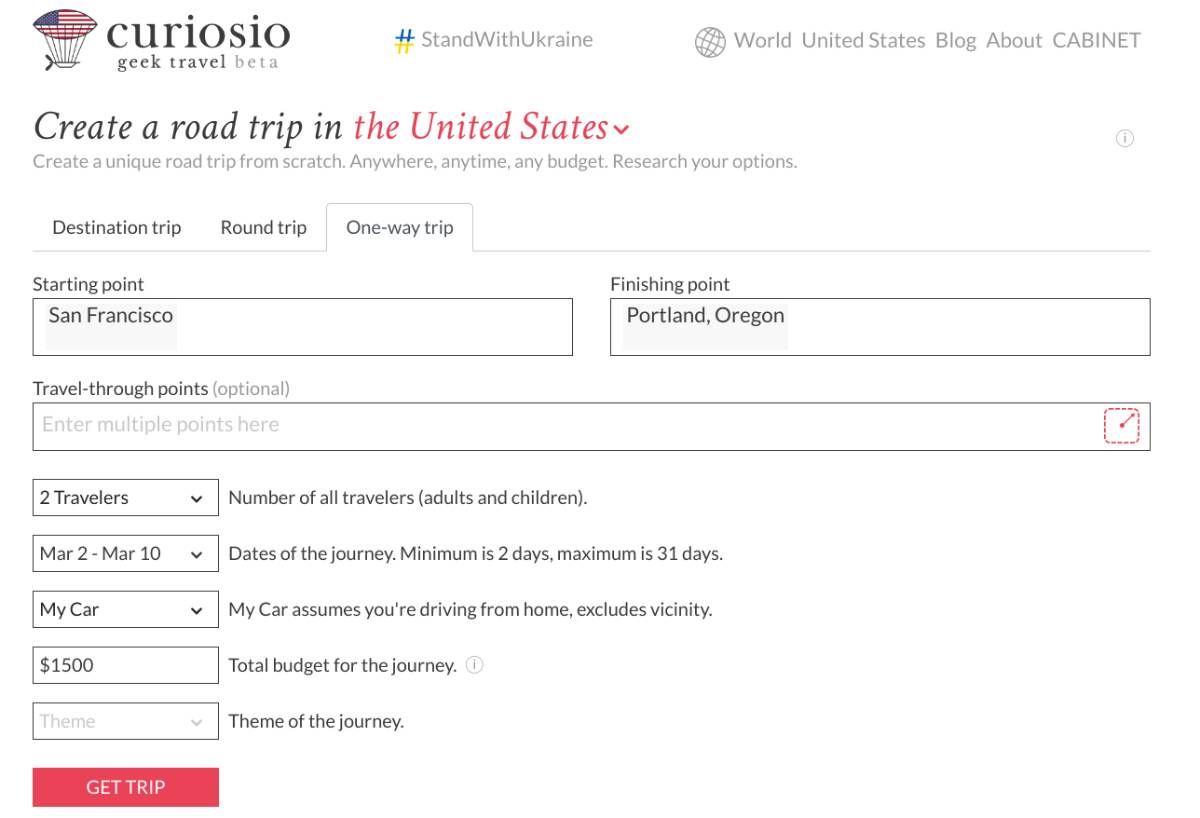This screenshot has width=1200, height=818.
Task: Click the route map icon in Travel-through field
Action: (1121, 426)
